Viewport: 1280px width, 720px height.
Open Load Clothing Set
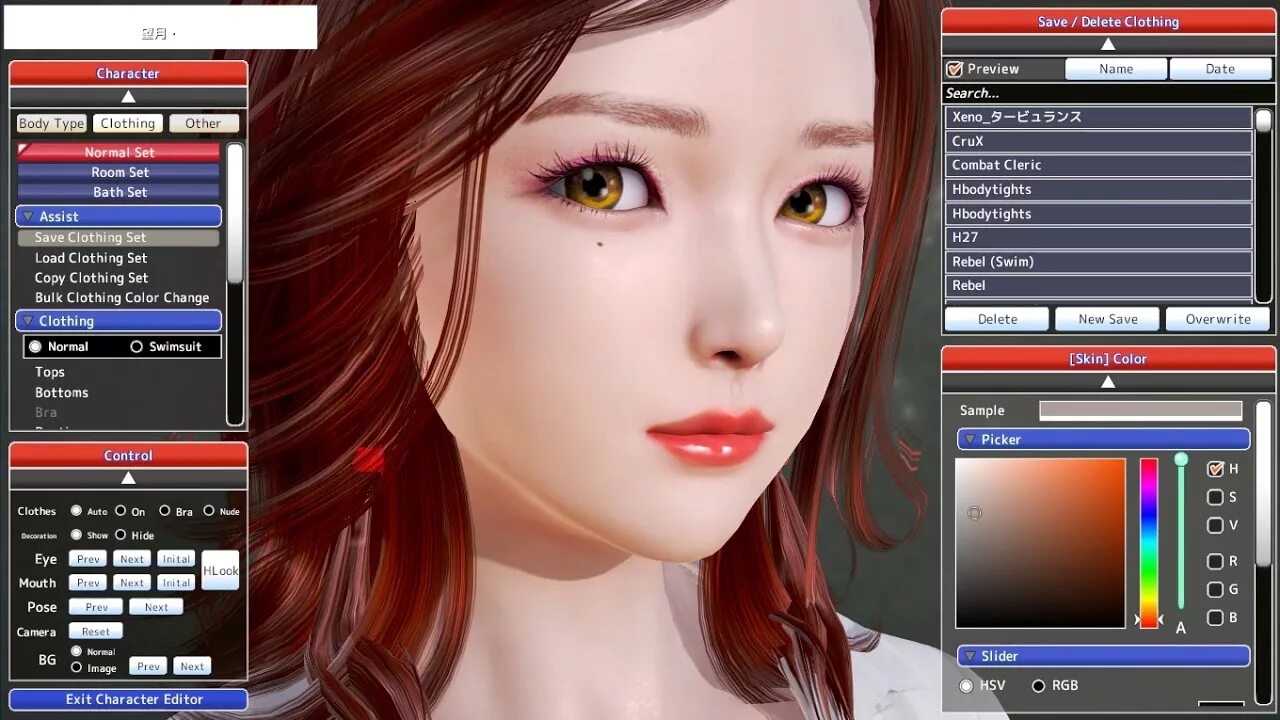click(91, 258)
